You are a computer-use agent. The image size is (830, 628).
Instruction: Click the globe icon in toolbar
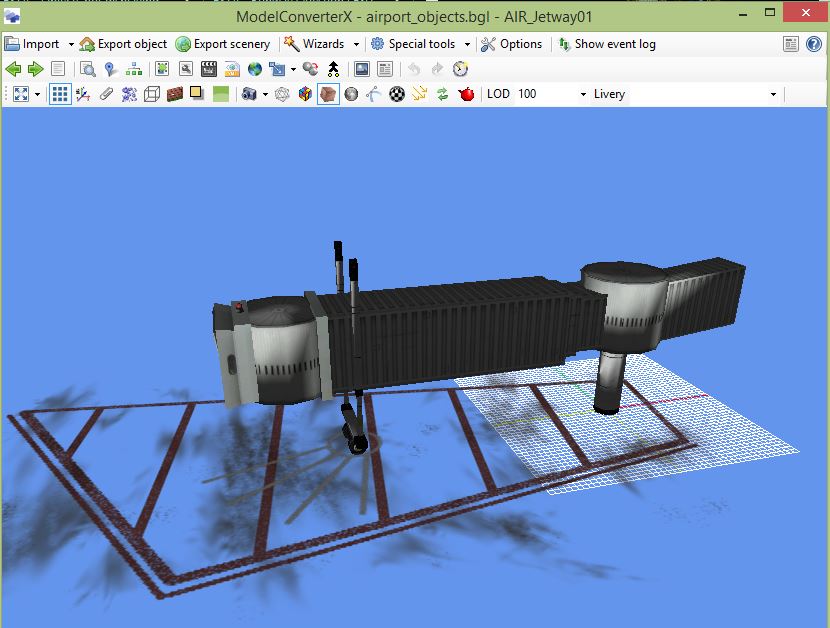tap(255, 69)
